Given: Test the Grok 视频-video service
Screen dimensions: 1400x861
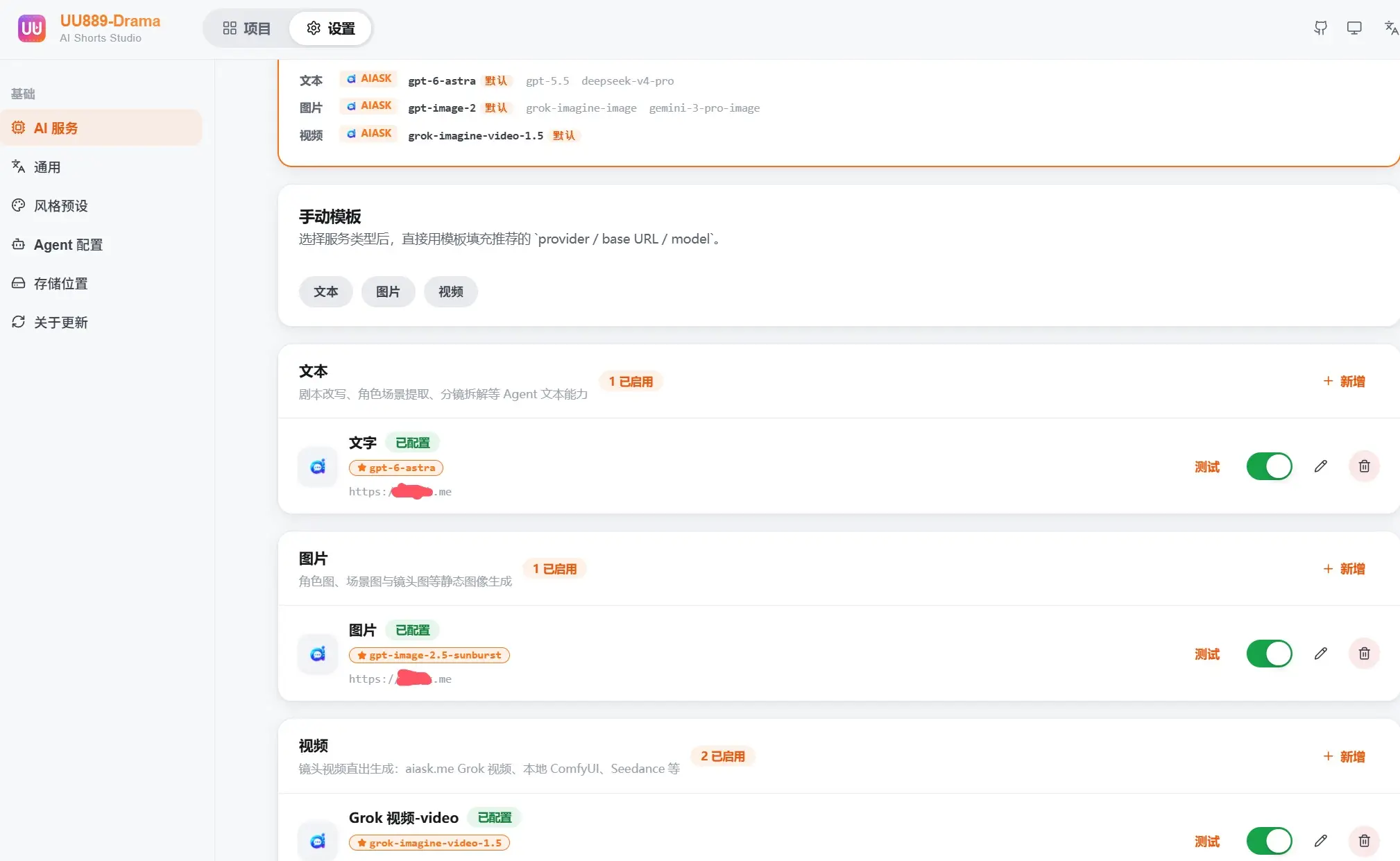Looking at the screenshot, I should [x=1207, y=842].
